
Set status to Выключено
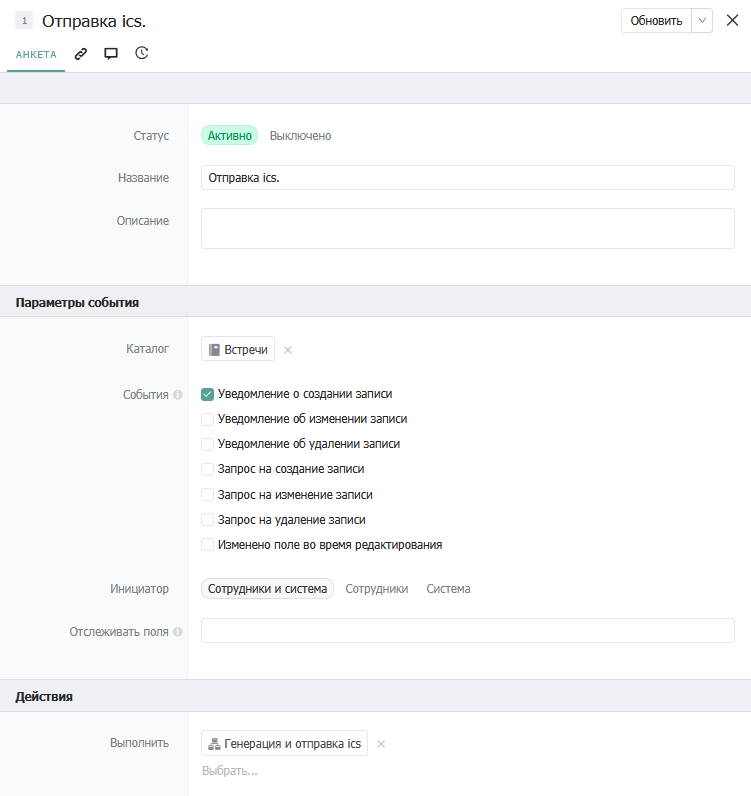(x=300, y=136)
